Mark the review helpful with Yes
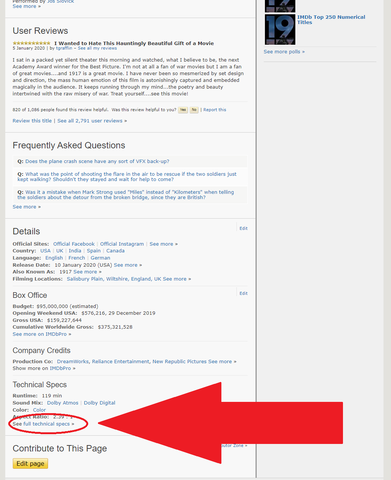 click(183, 110)
